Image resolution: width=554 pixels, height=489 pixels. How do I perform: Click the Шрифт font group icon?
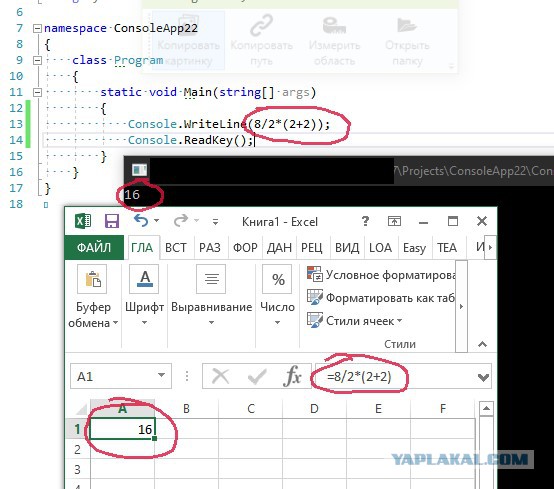pyautogui.click(x=144, y=279)
